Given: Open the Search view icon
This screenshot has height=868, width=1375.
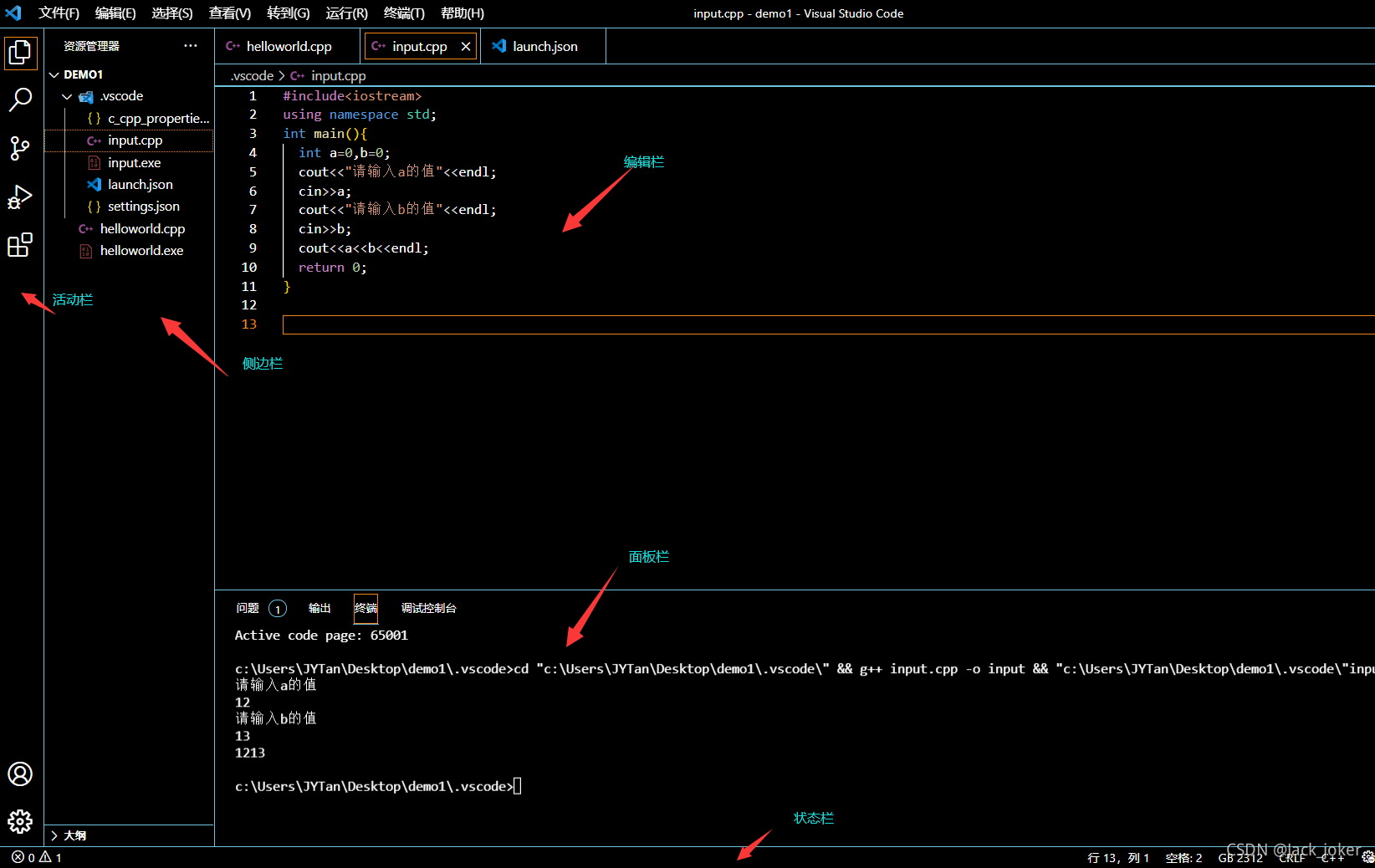Looking at the screenshot, I should 20,100.
